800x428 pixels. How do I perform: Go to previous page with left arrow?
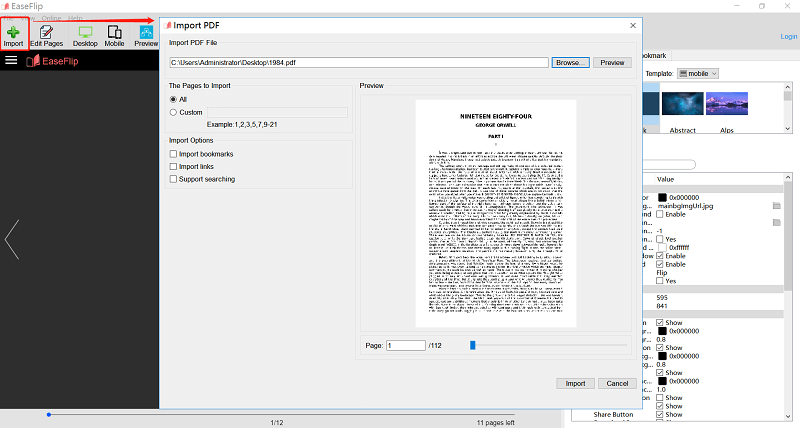[11, 240]
